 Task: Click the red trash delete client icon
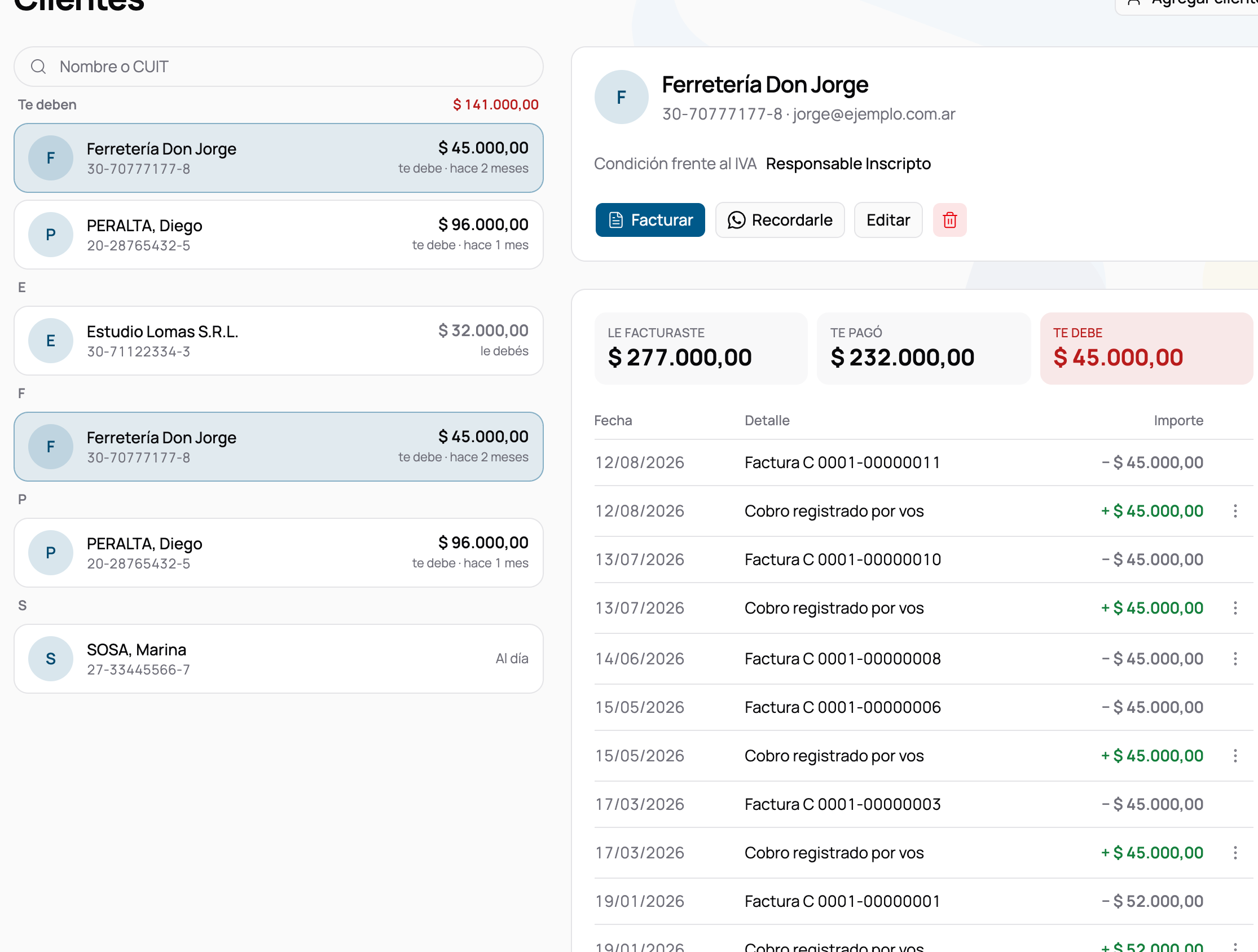[949, 220]
